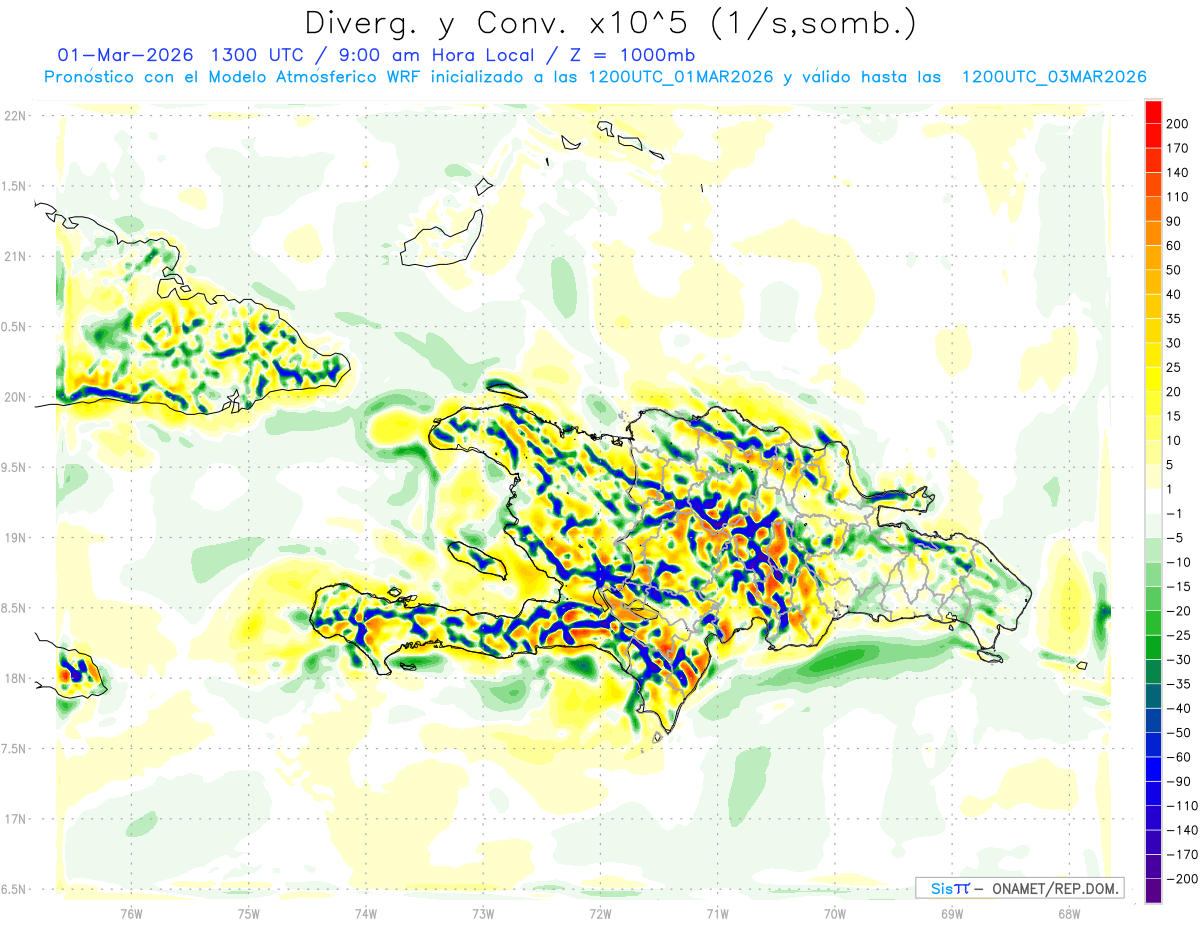Screen dimensions: 1200x927
Task: Click the '6.5N' latitude label
Action: coord(15,889)
